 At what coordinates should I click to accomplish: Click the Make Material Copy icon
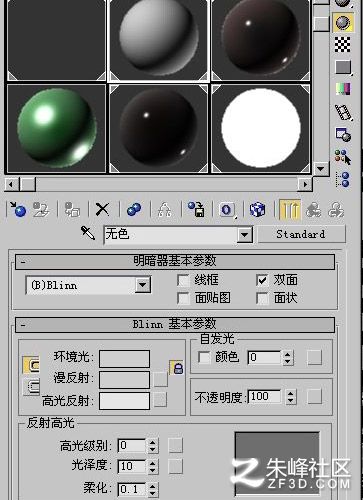click(134, 209)
